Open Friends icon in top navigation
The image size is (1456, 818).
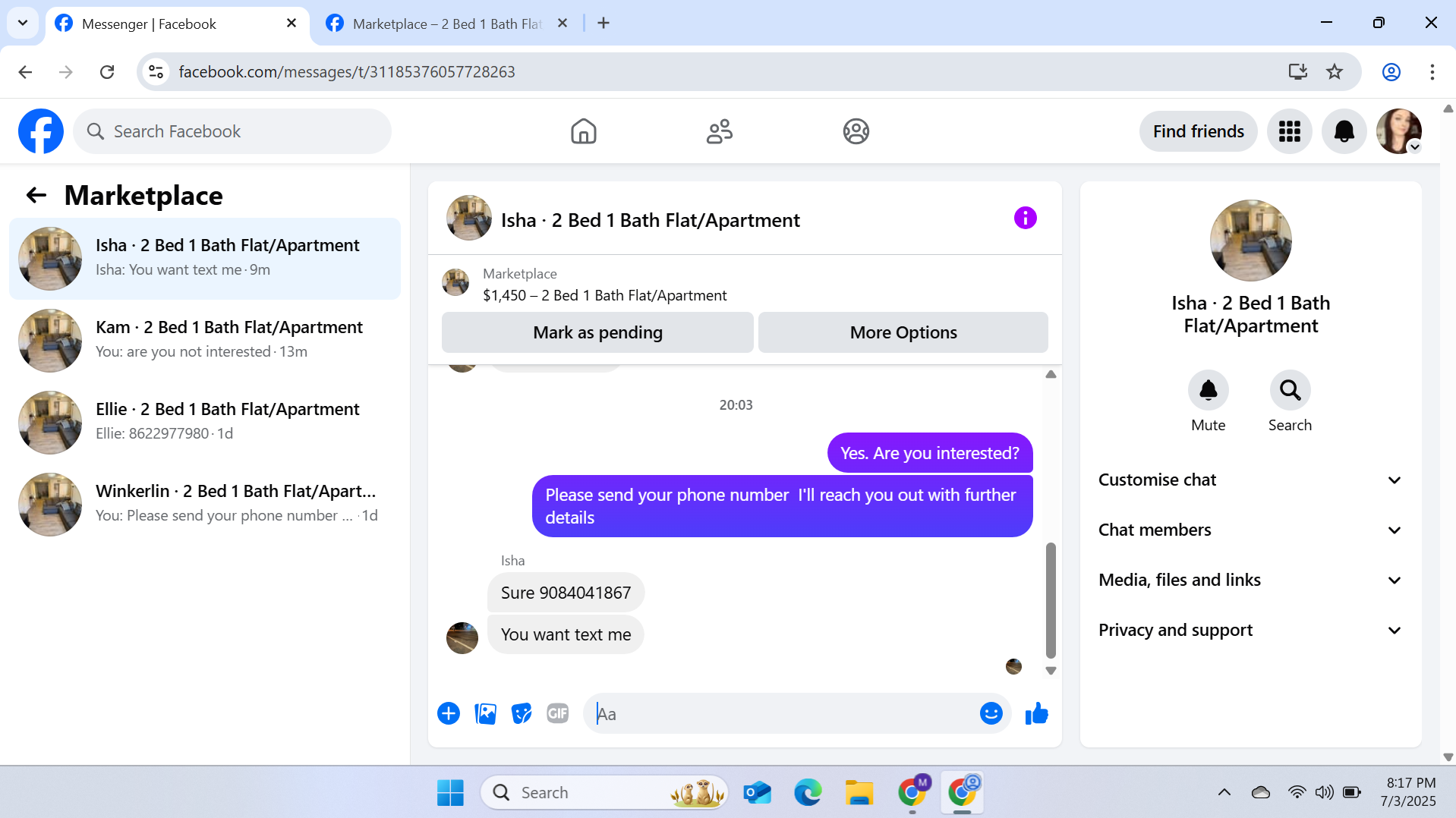point(719,131)
